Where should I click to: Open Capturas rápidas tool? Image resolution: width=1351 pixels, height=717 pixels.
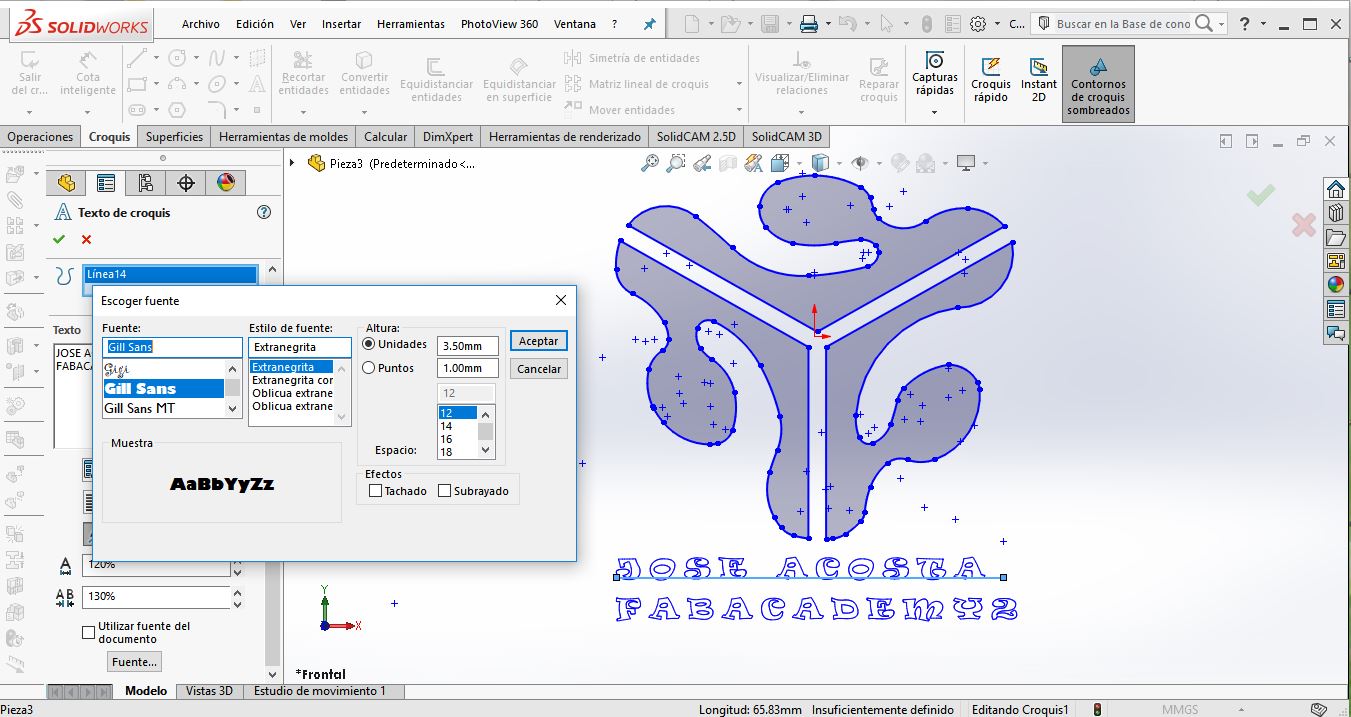tap(935, 77)
